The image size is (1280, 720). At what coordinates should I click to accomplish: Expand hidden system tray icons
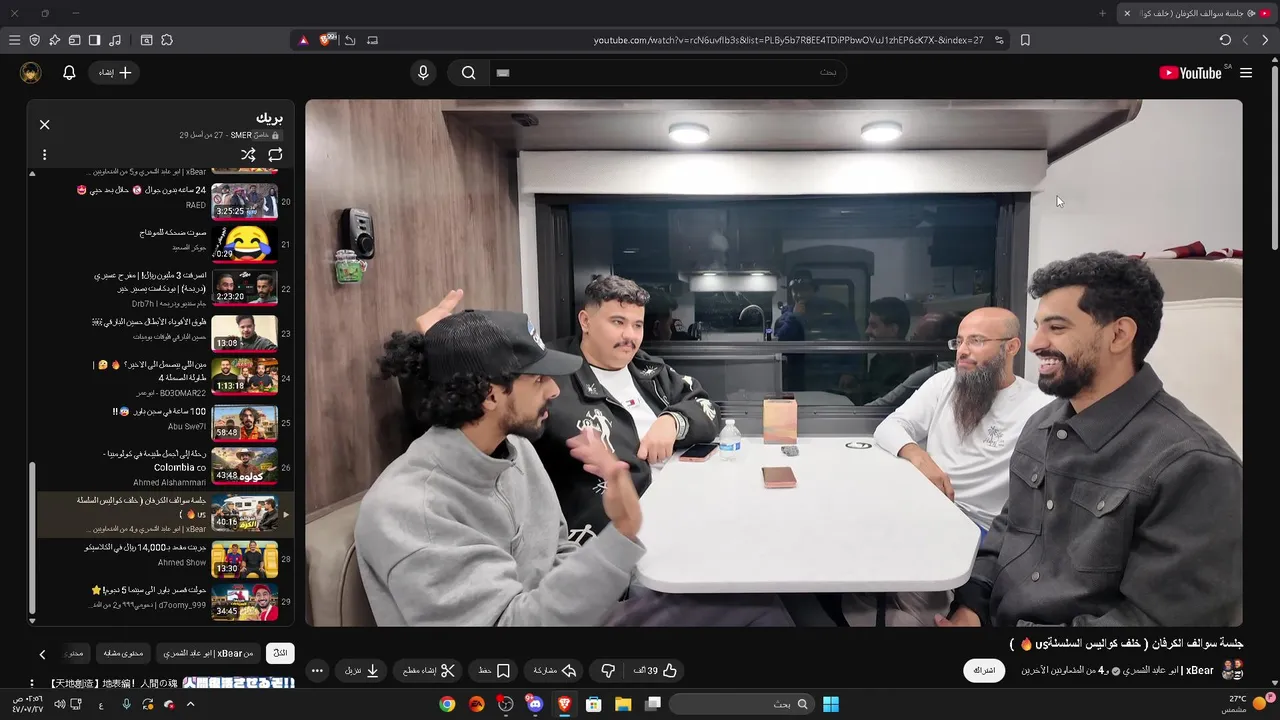(190, 704)
